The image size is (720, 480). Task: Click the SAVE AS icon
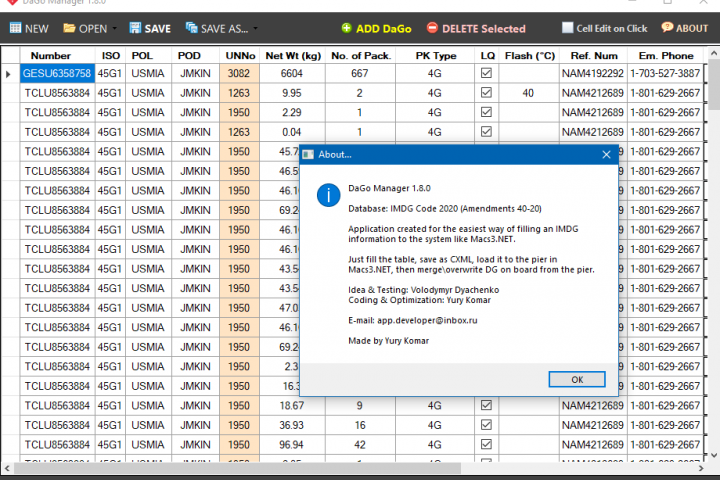coord(191,28)
